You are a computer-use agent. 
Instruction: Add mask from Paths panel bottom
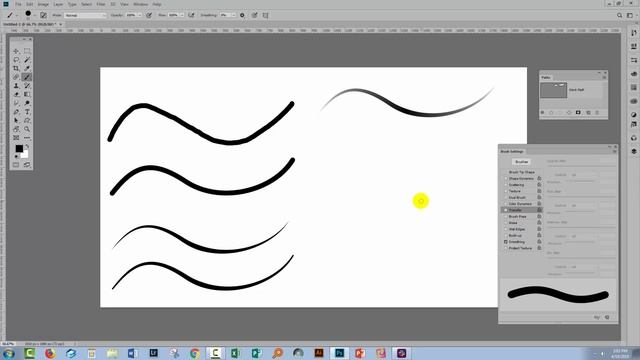point(578,112)
